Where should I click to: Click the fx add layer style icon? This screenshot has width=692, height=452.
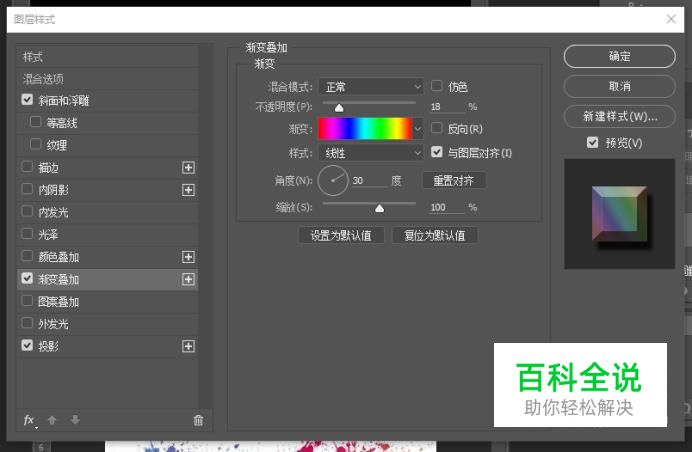point(29,420)
